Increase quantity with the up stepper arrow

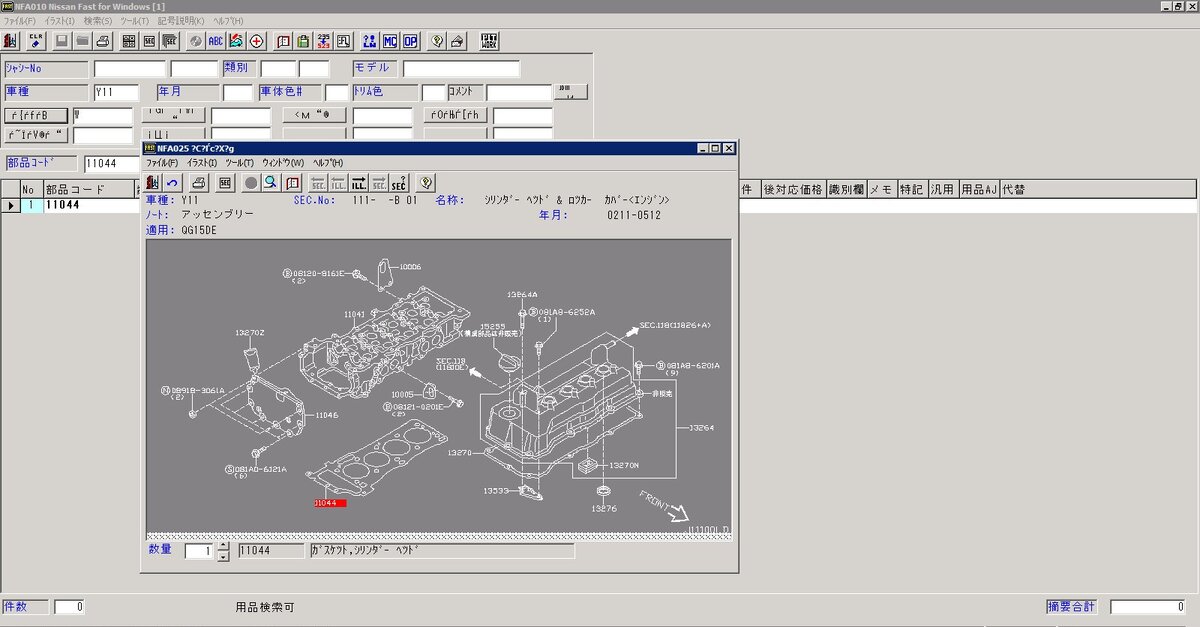pos(223,546)
